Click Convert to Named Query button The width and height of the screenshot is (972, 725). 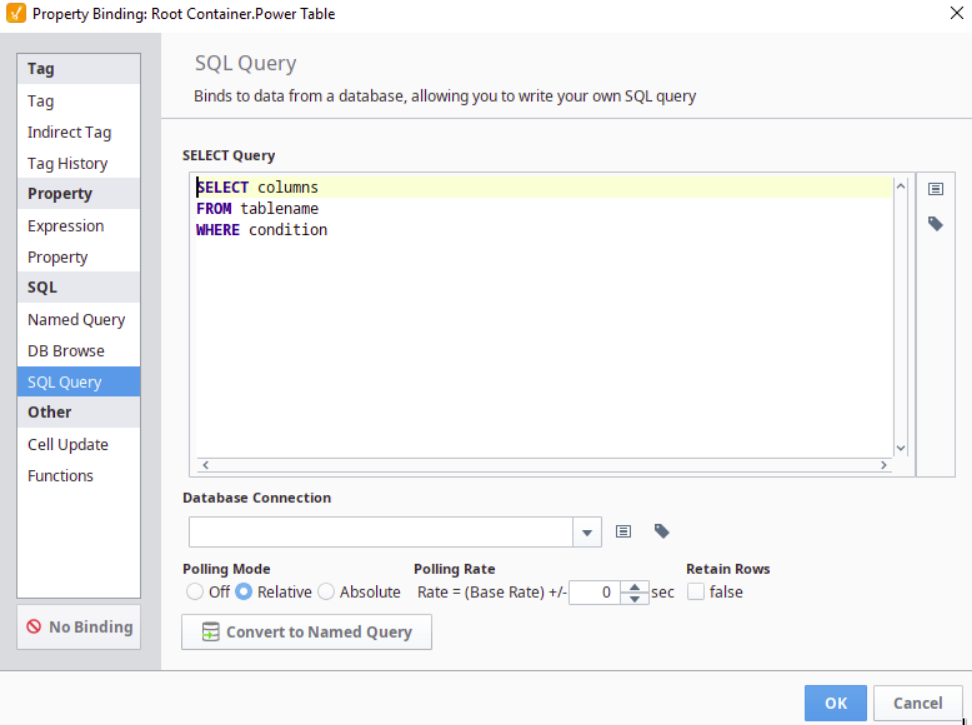306,632
